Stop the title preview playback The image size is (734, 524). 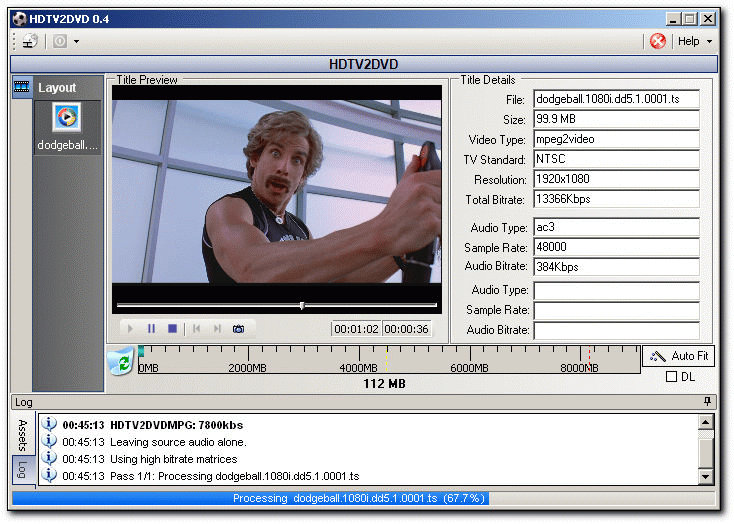(172, 329)
